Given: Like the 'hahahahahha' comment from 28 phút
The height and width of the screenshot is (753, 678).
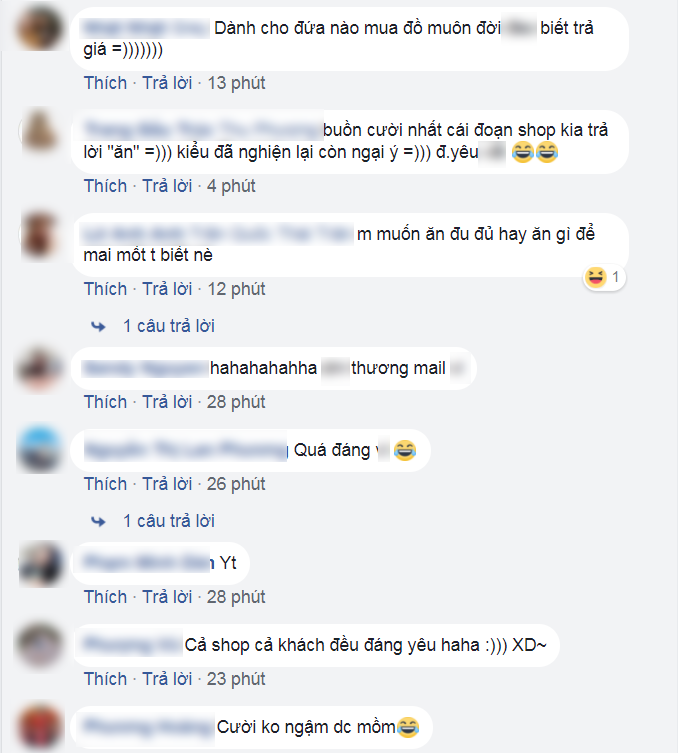Looking at the screenshot, I should (105, 402).
